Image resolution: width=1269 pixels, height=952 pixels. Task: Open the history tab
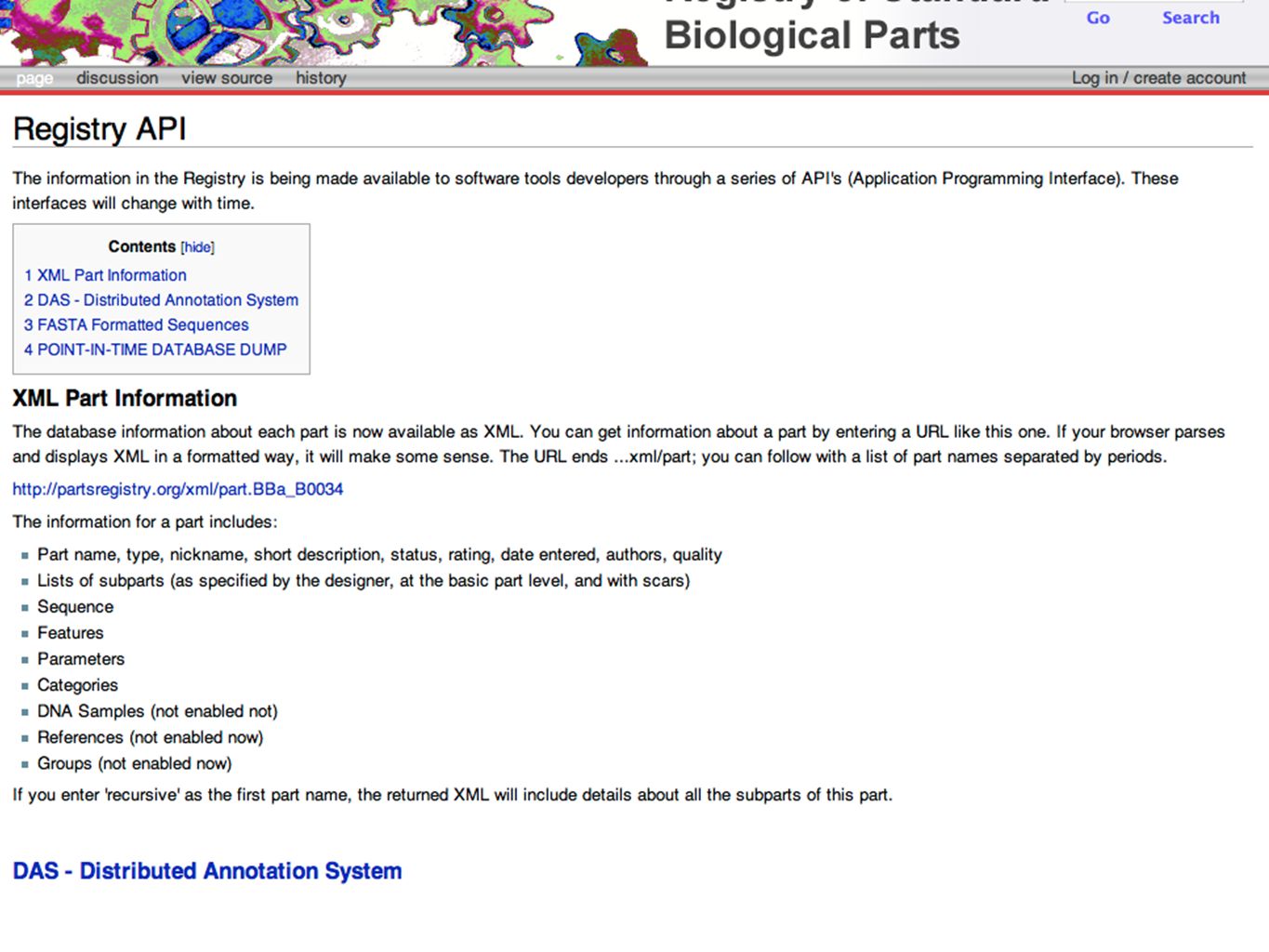point(321,78)
